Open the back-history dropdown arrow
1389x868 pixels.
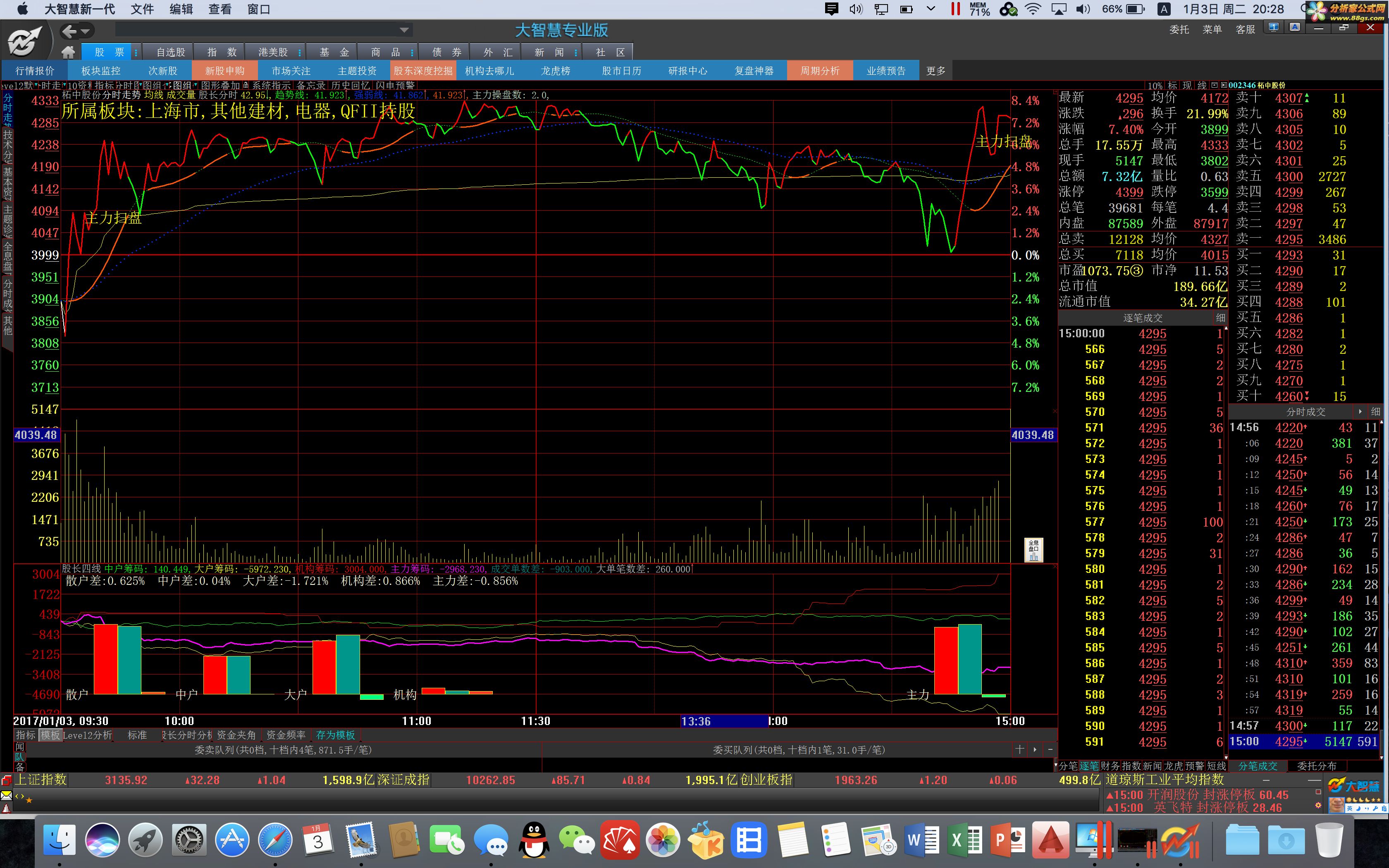[x=86, y=31]
